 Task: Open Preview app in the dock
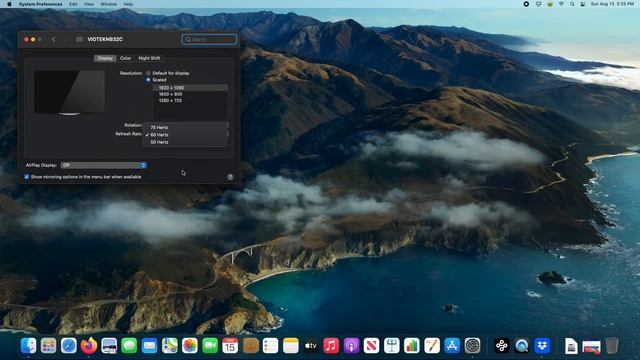[109, 346]
